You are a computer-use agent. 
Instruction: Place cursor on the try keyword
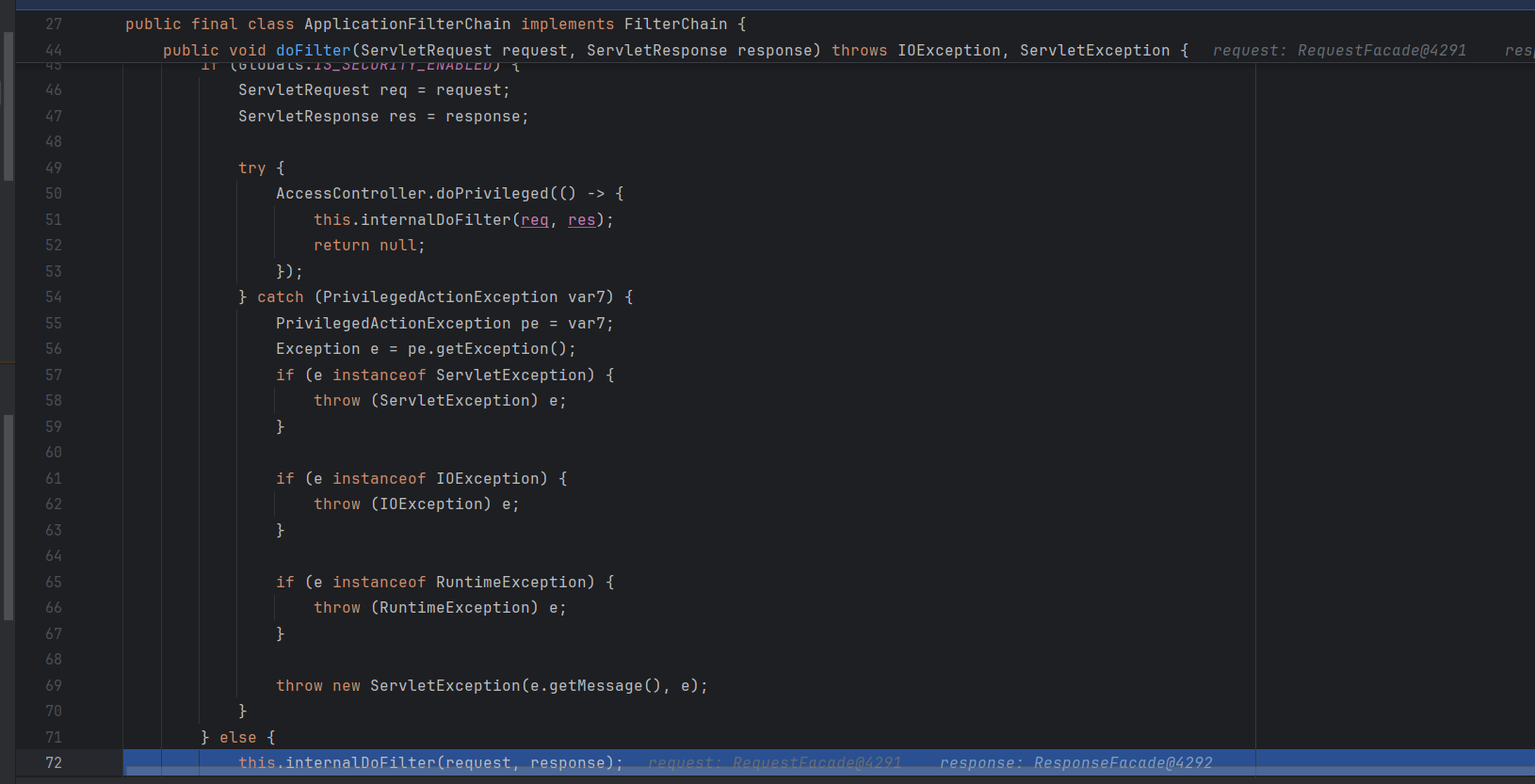tap(251, 168)
